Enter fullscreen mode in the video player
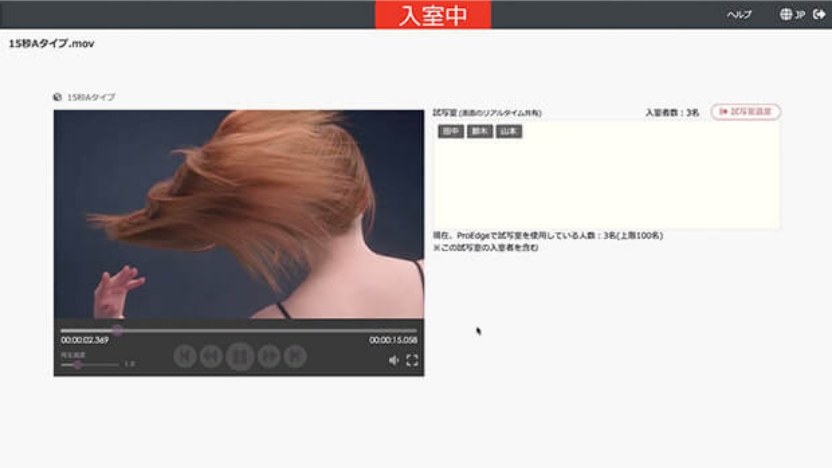 (x=412, y=360)
